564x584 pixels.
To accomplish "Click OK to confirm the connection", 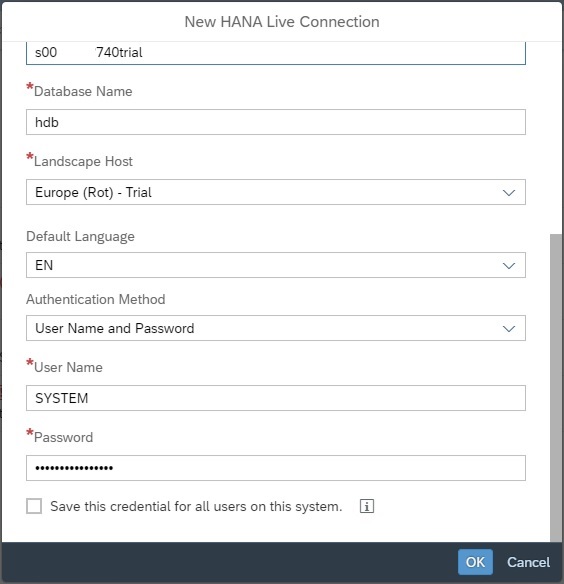I will [475, 562].
